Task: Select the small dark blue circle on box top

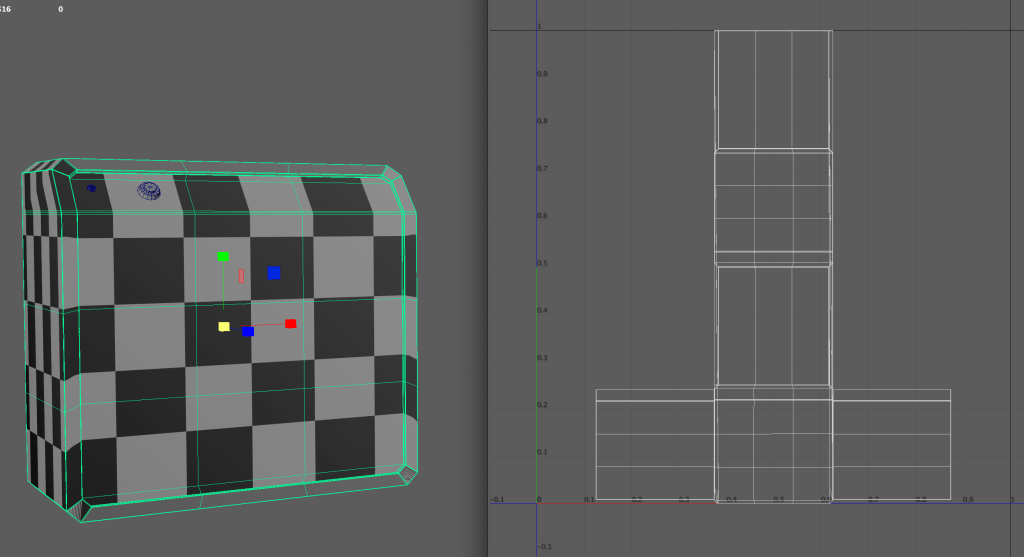Action: click(x=91, y=188)
